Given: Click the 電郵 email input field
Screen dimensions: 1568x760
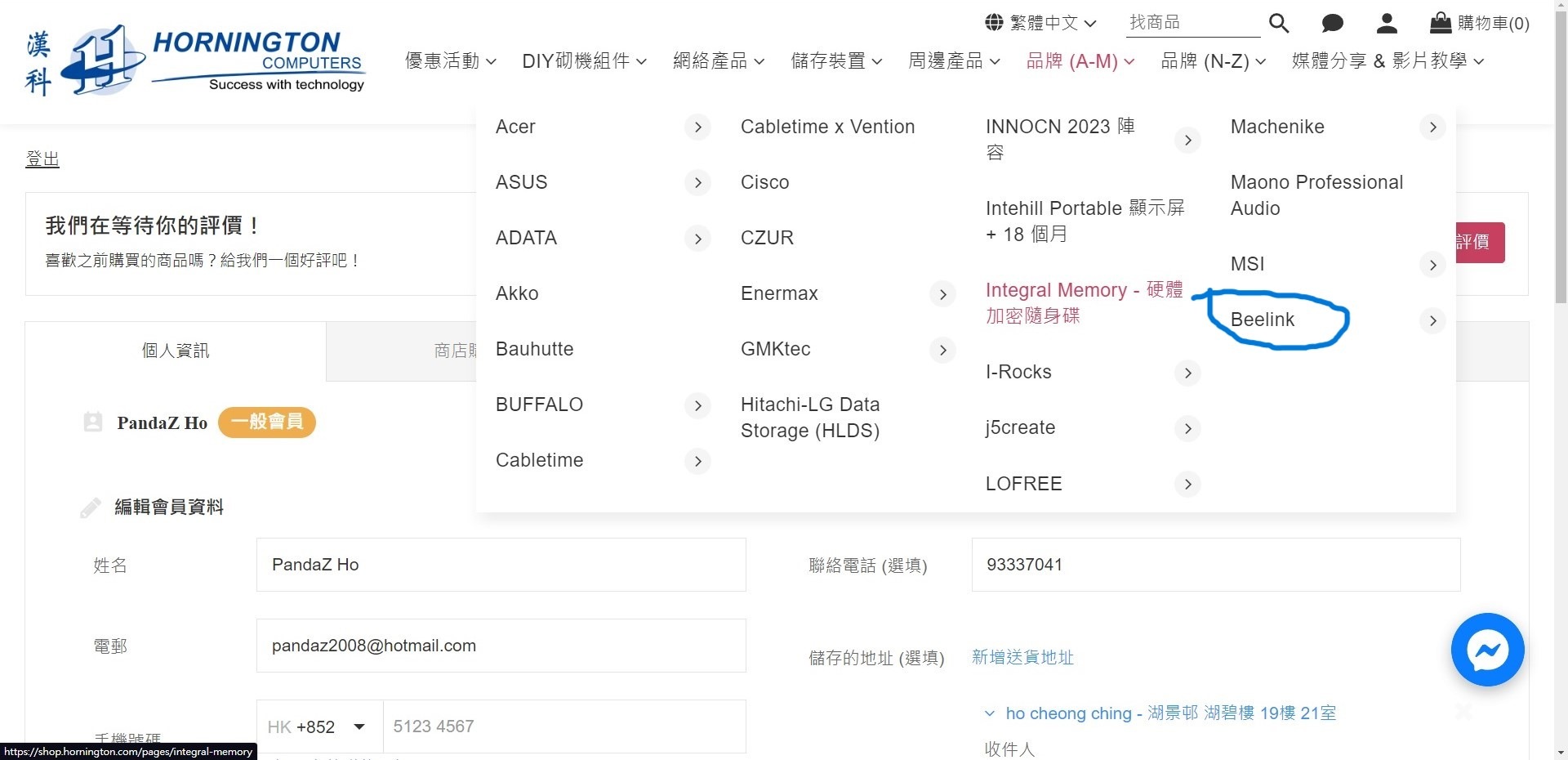Looking at the screenshot, I should coord(501,646).
